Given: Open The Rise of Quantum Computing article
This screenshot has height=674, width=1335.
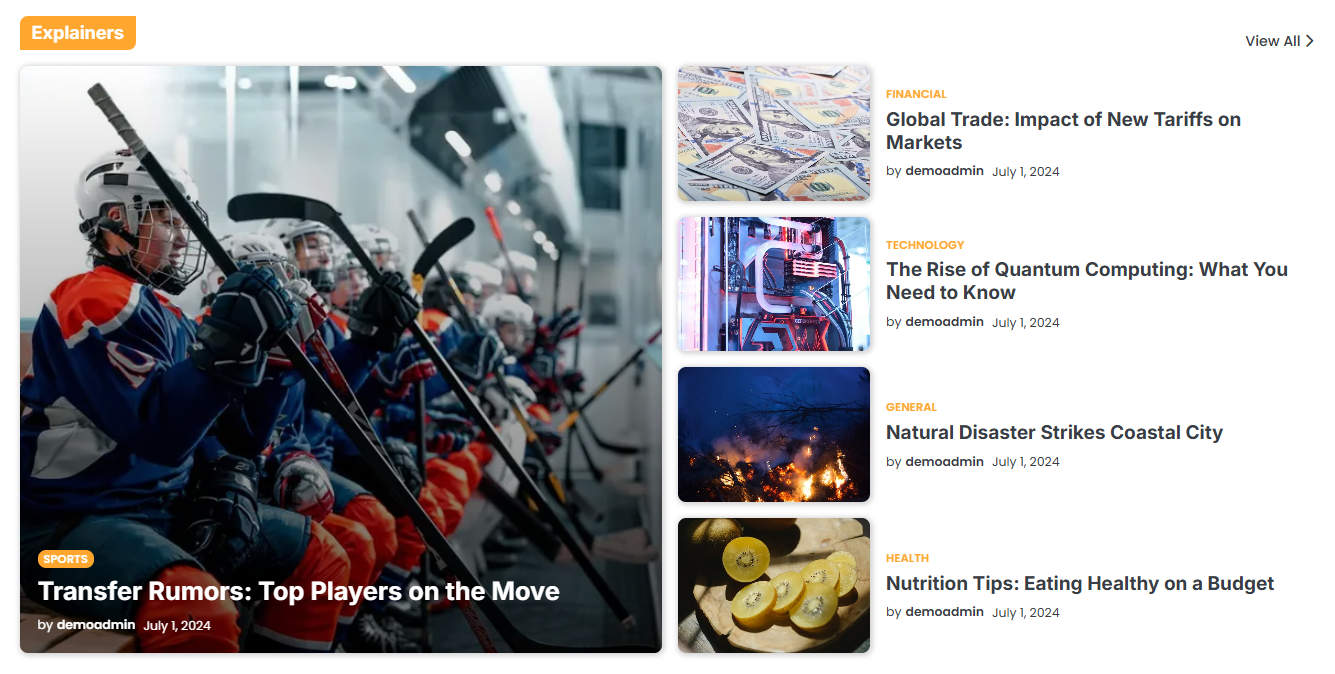Looking at the screenshot, I should pyautogui.click(x=1087, y=281).
